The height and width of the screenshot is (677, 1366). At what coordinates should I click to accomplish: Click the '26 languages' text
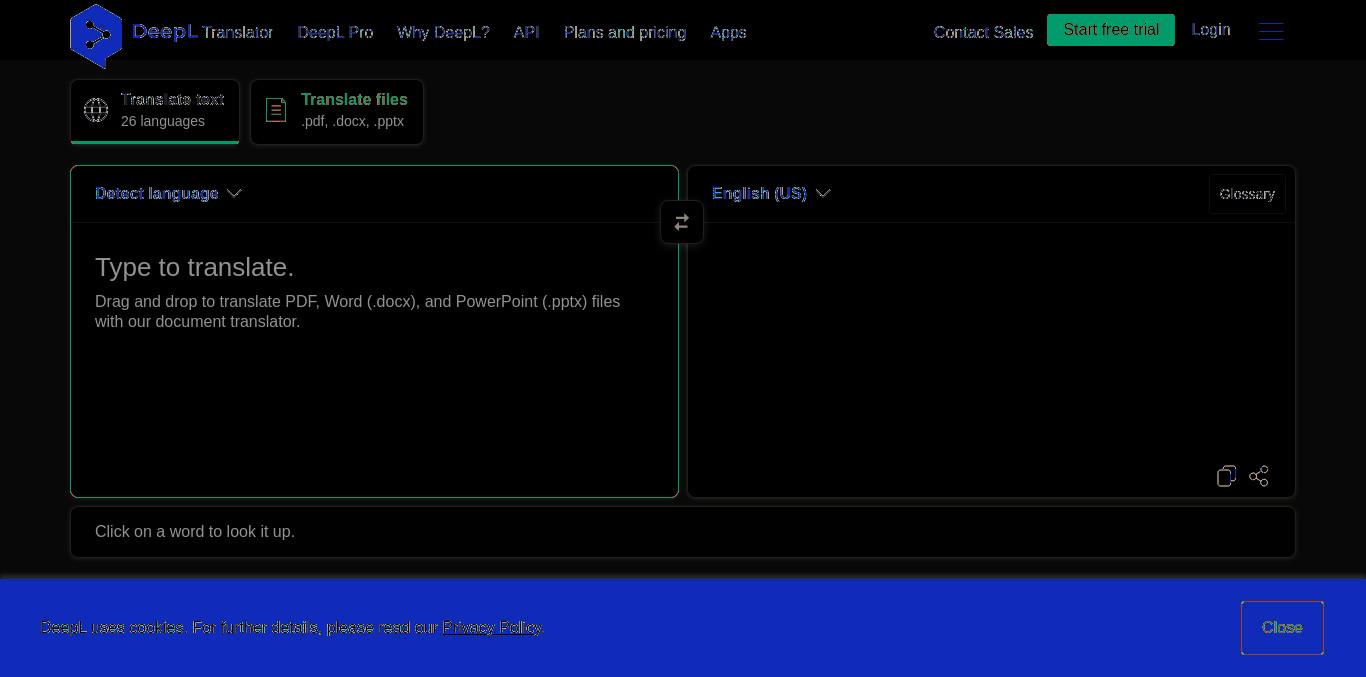[163, 121]
